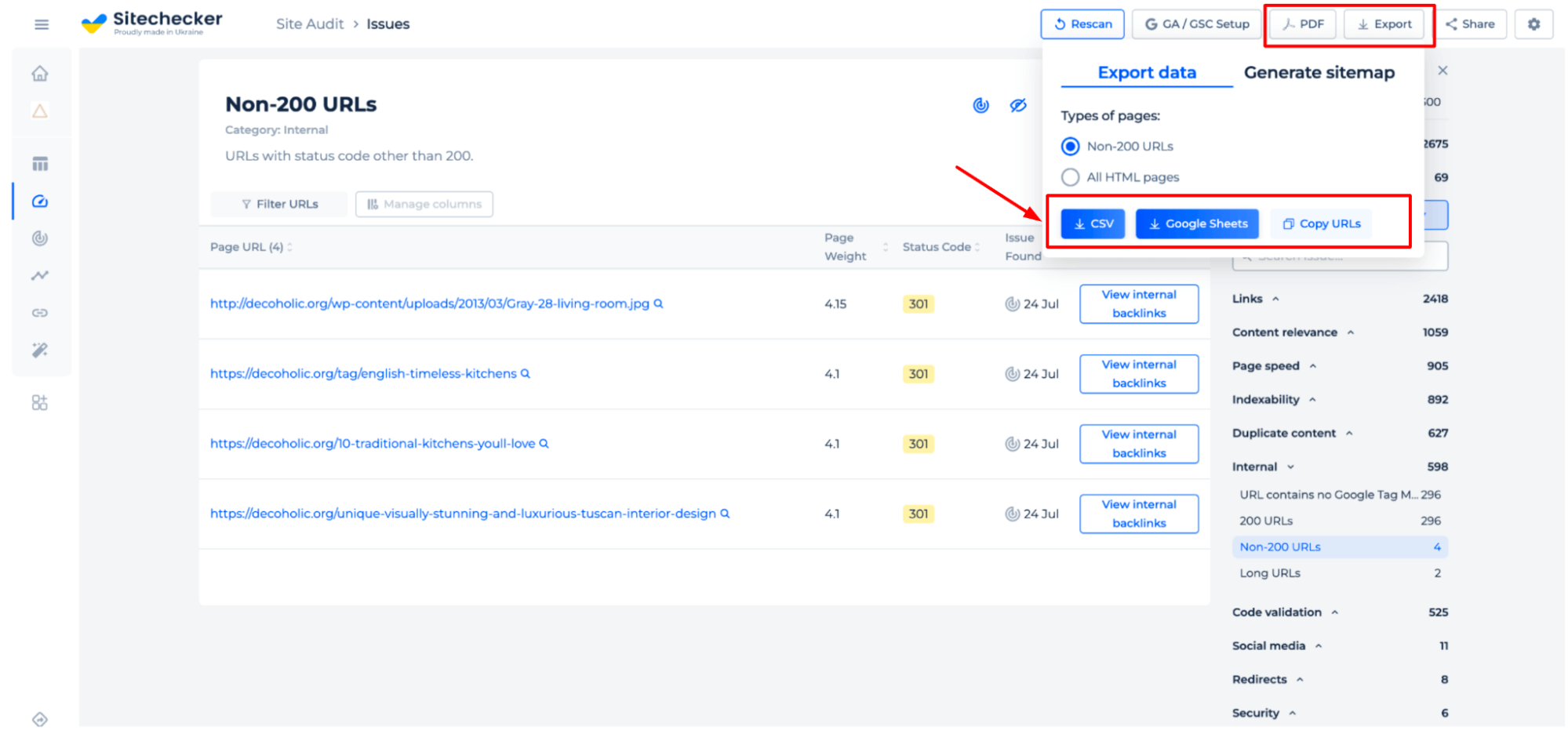Open the magic wand sidebar icon
This screenshot has height=730, width=1568.
40,350
